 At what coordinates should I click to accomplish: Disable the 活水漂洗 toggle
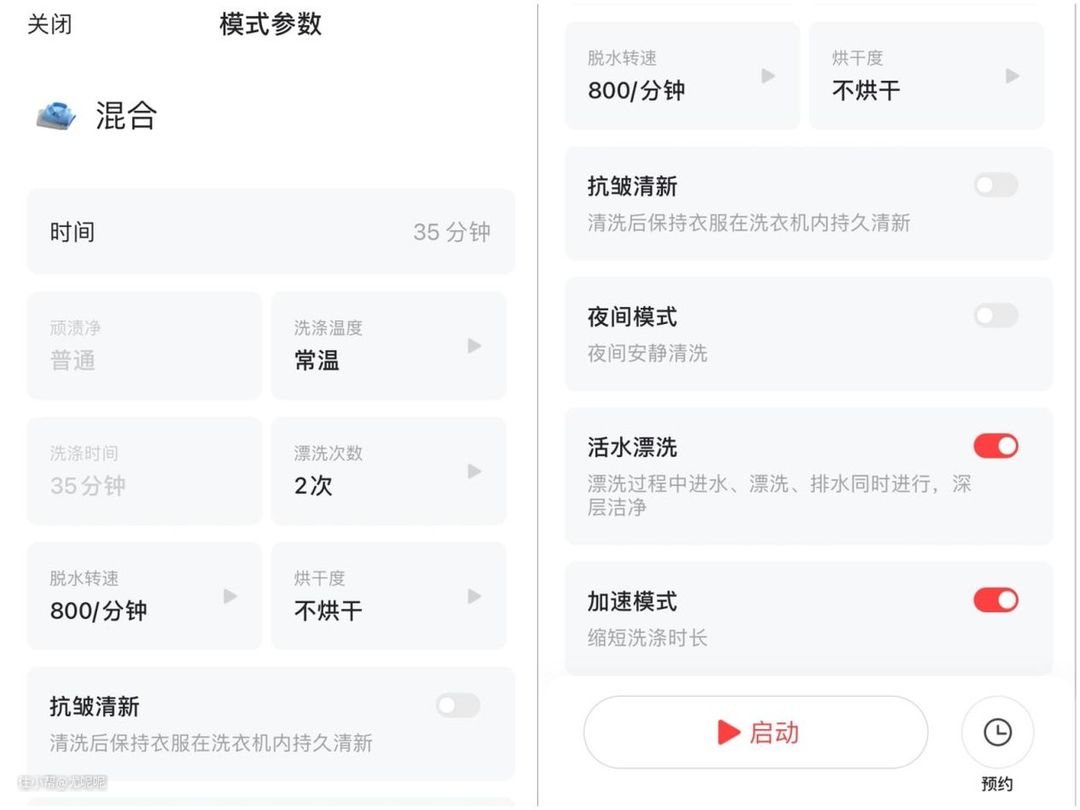tap(996, 446)
